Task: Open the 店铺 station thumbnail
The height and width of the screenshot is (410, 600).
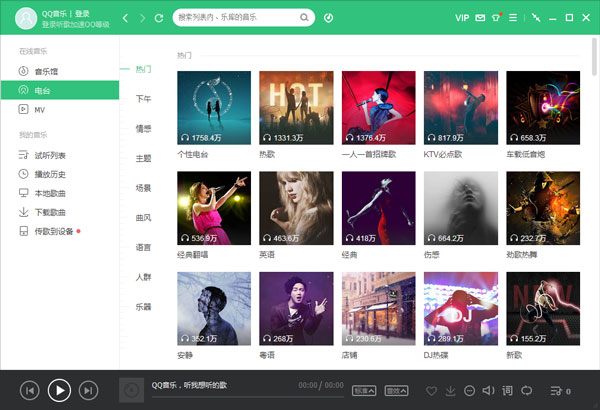Action: click(x=378, y=309)
